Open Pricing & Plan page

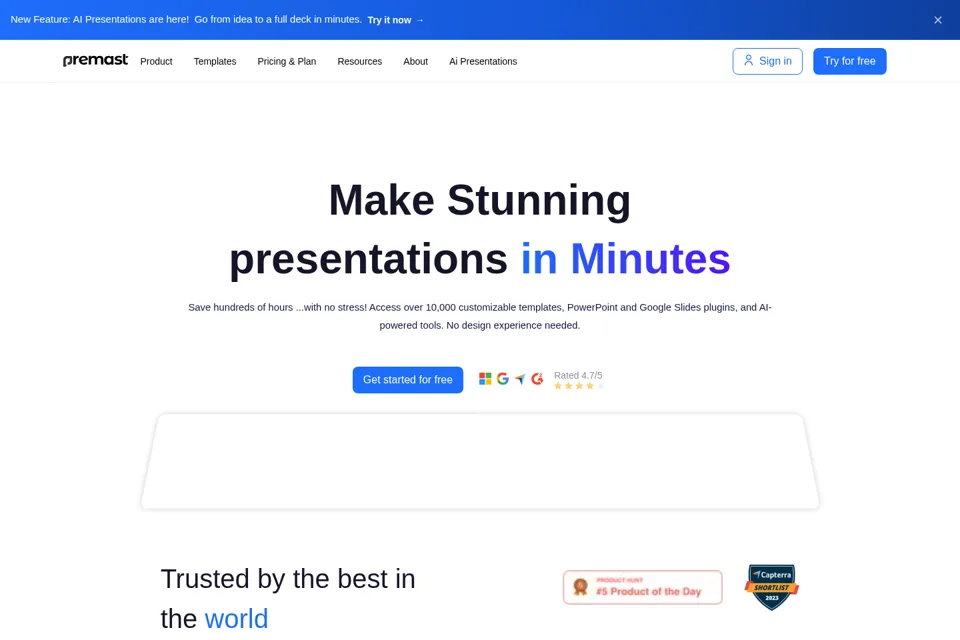[x=287, y=61]
